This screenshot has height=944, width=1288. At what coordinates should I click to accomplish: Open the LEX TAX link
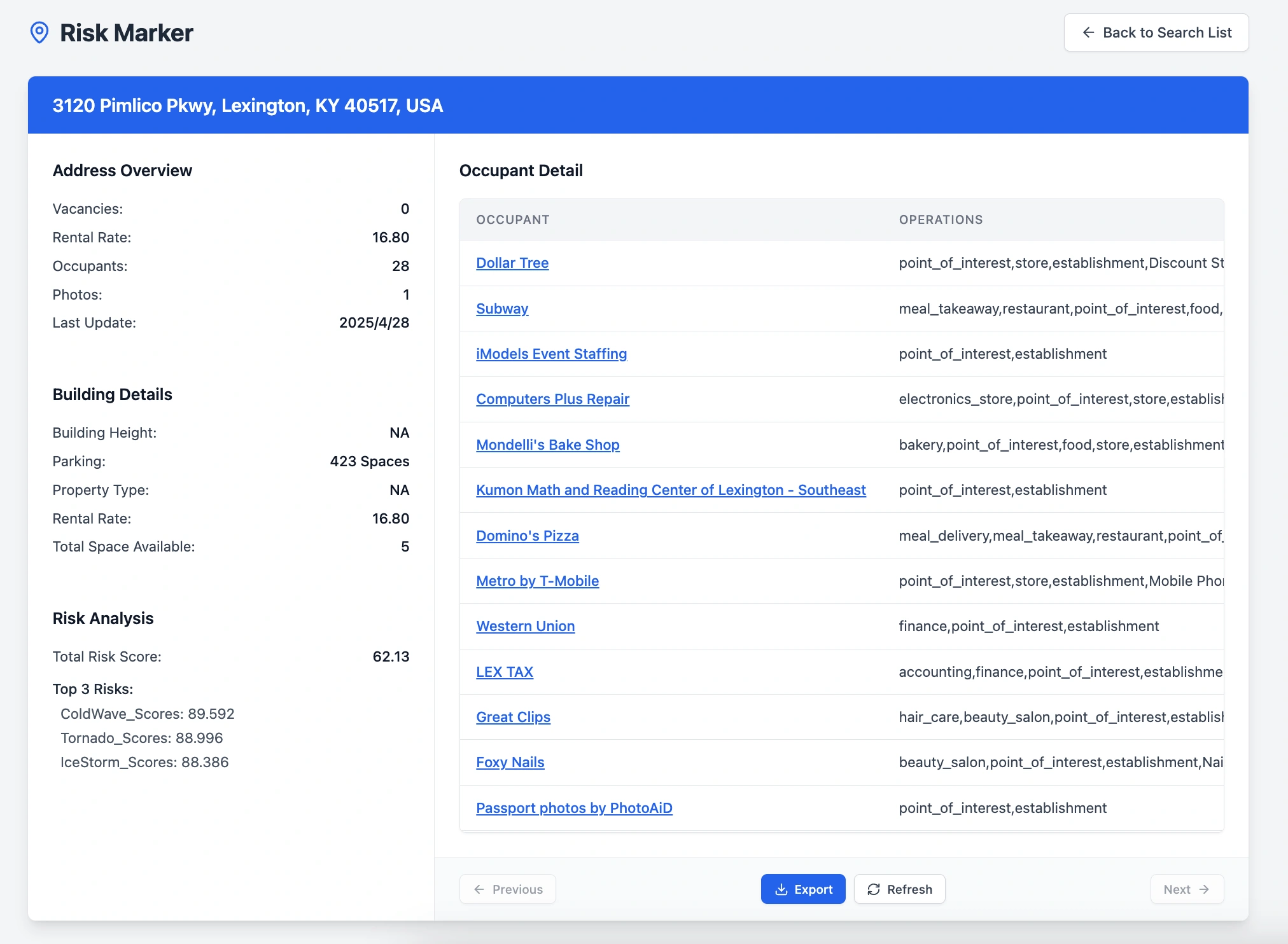pyautogui.click(x=505, y=672)
